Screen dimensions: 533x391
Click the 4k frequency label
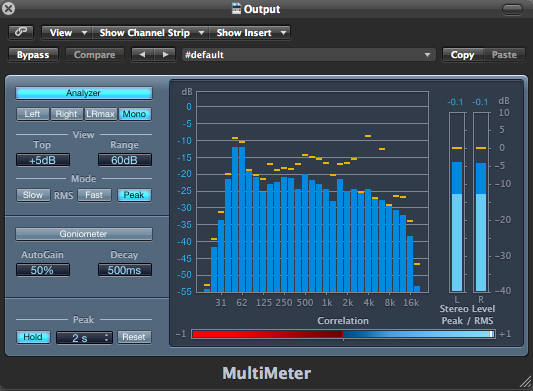(x=369, y=303)
